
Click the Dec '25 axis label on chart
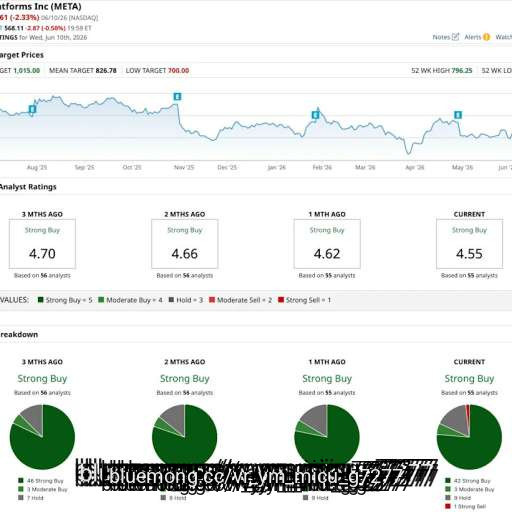pos(227,167)
